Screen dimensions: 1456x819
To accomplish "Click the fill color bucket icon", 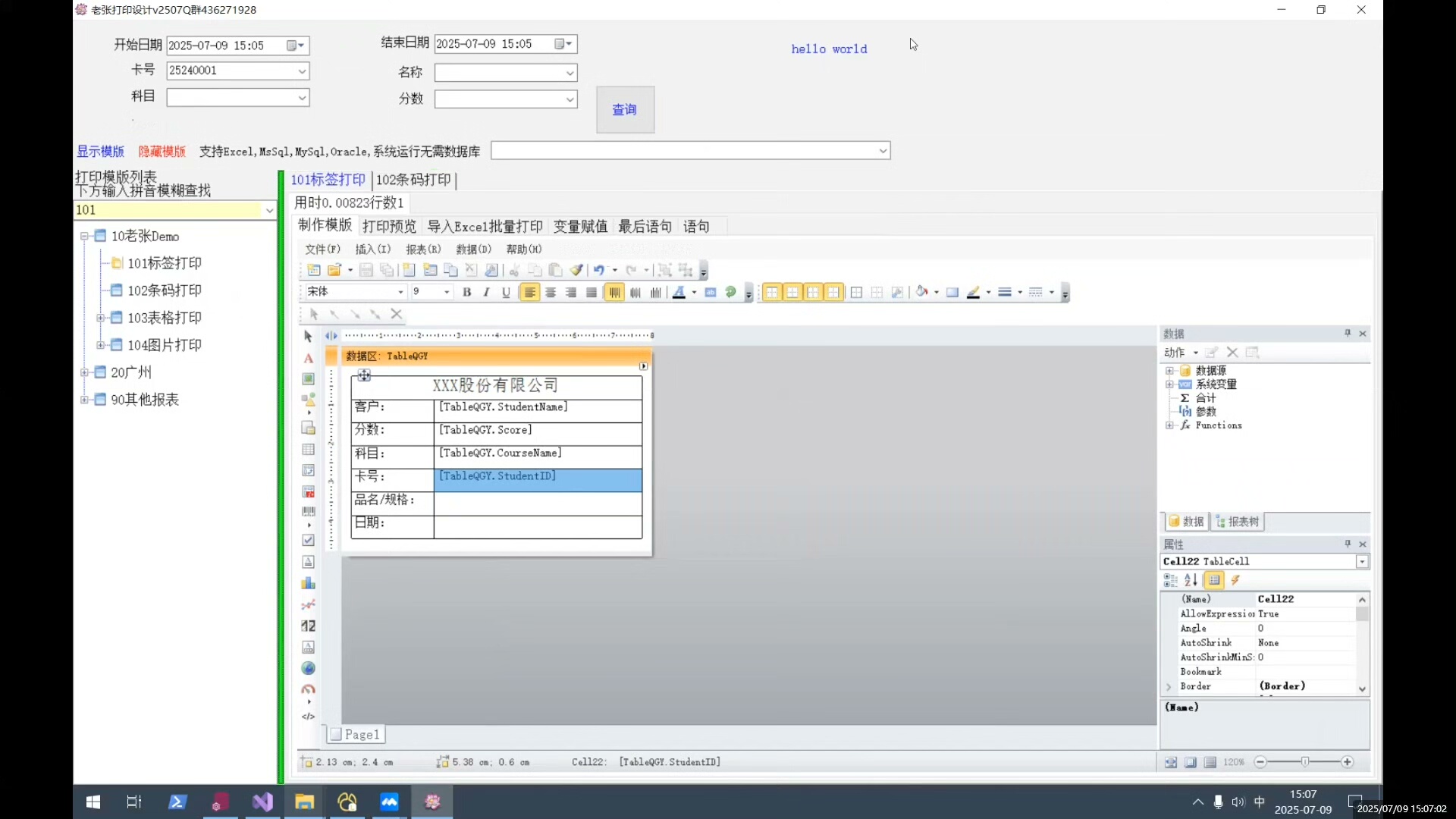I will tap(921, 292).
